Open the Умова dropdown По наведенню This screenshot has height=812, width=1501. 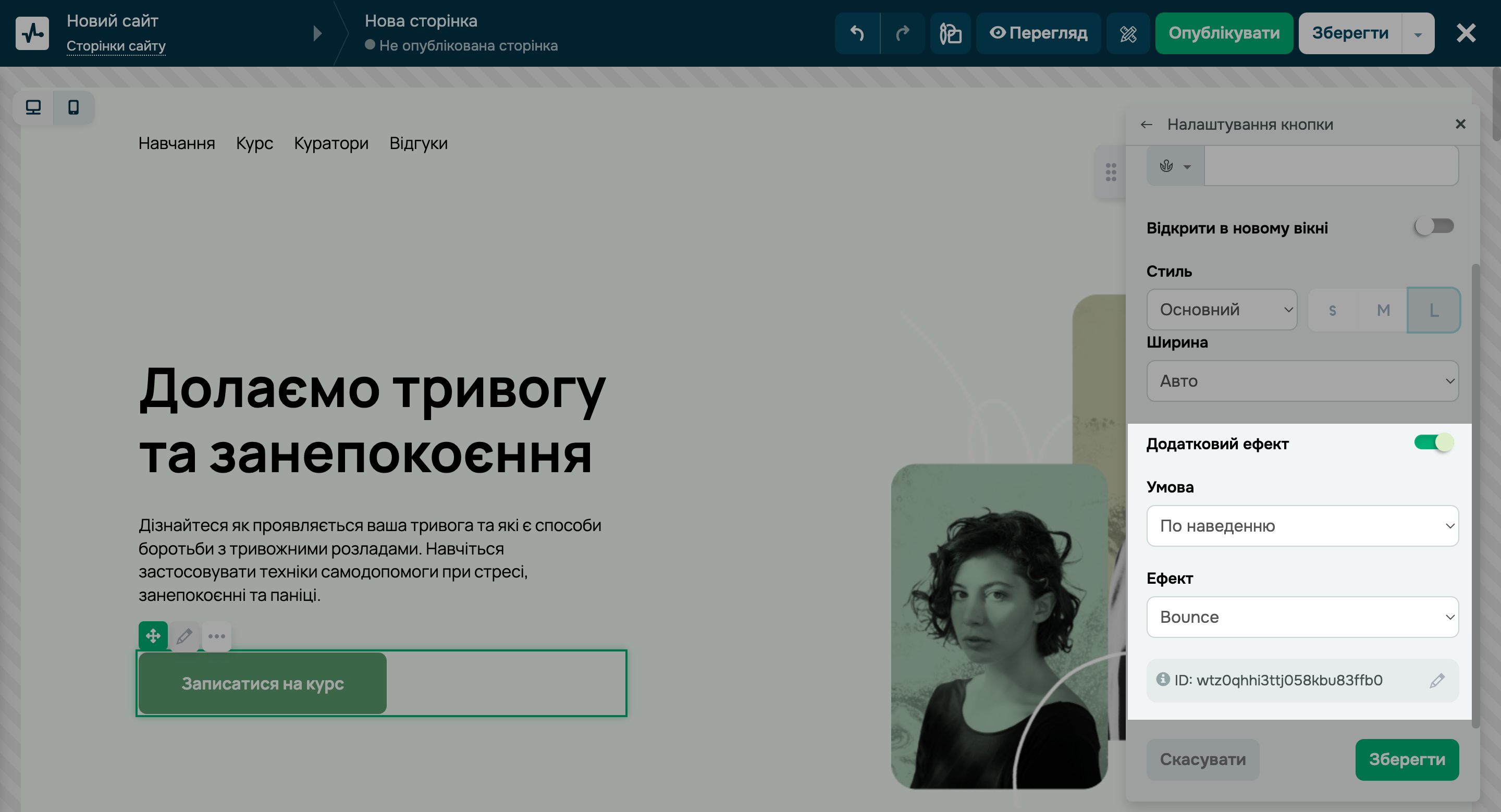pos(1303,525)
